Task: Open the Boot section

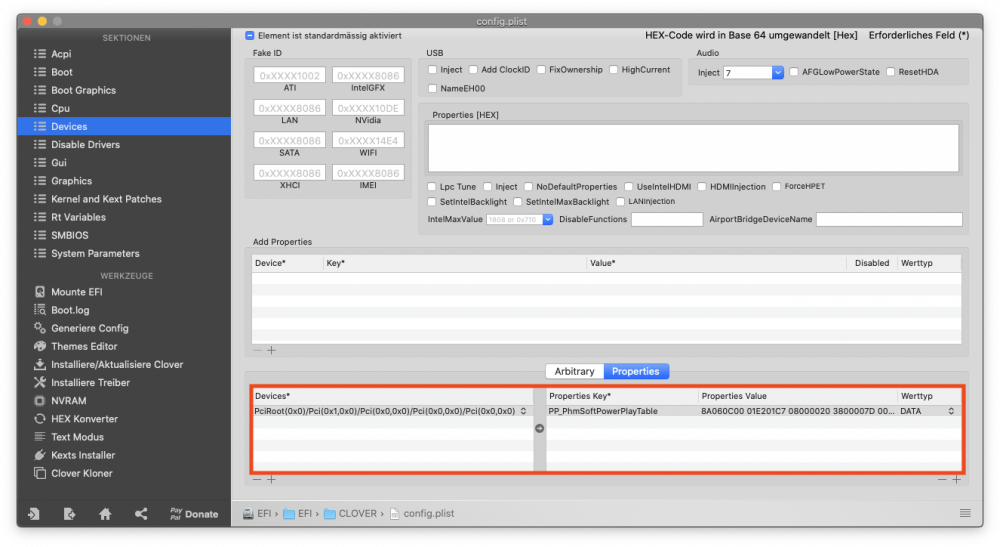Action: 62,72
